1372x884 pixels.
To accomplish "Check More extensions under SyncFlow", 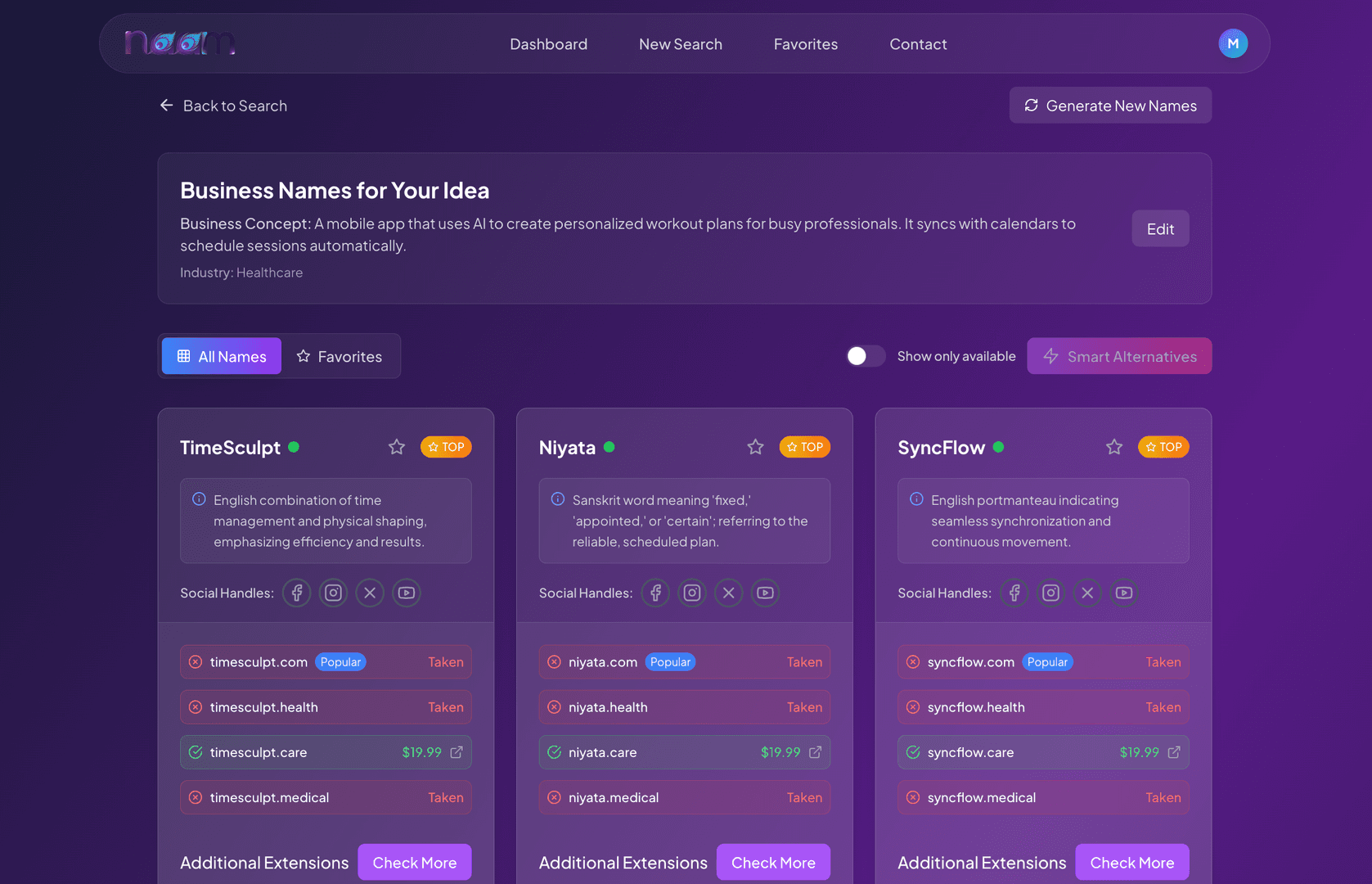I will click(x=1132, y=862).
